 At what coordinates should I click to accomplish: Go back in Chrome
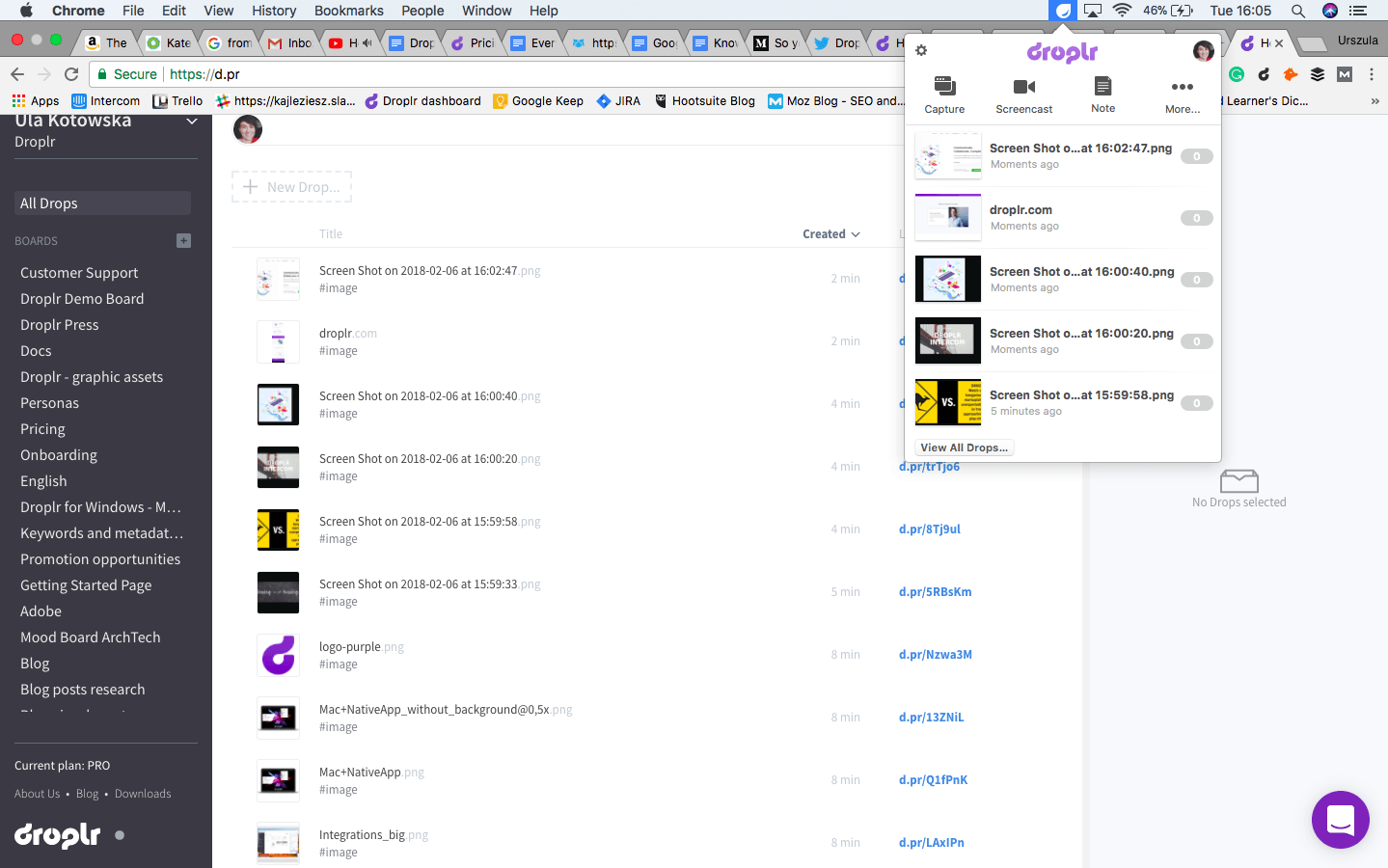(17, 74)
